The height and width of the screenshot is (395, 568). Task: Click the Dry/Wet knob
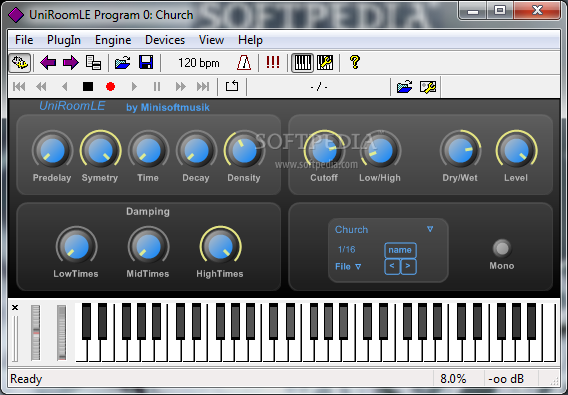coord(460,150)
